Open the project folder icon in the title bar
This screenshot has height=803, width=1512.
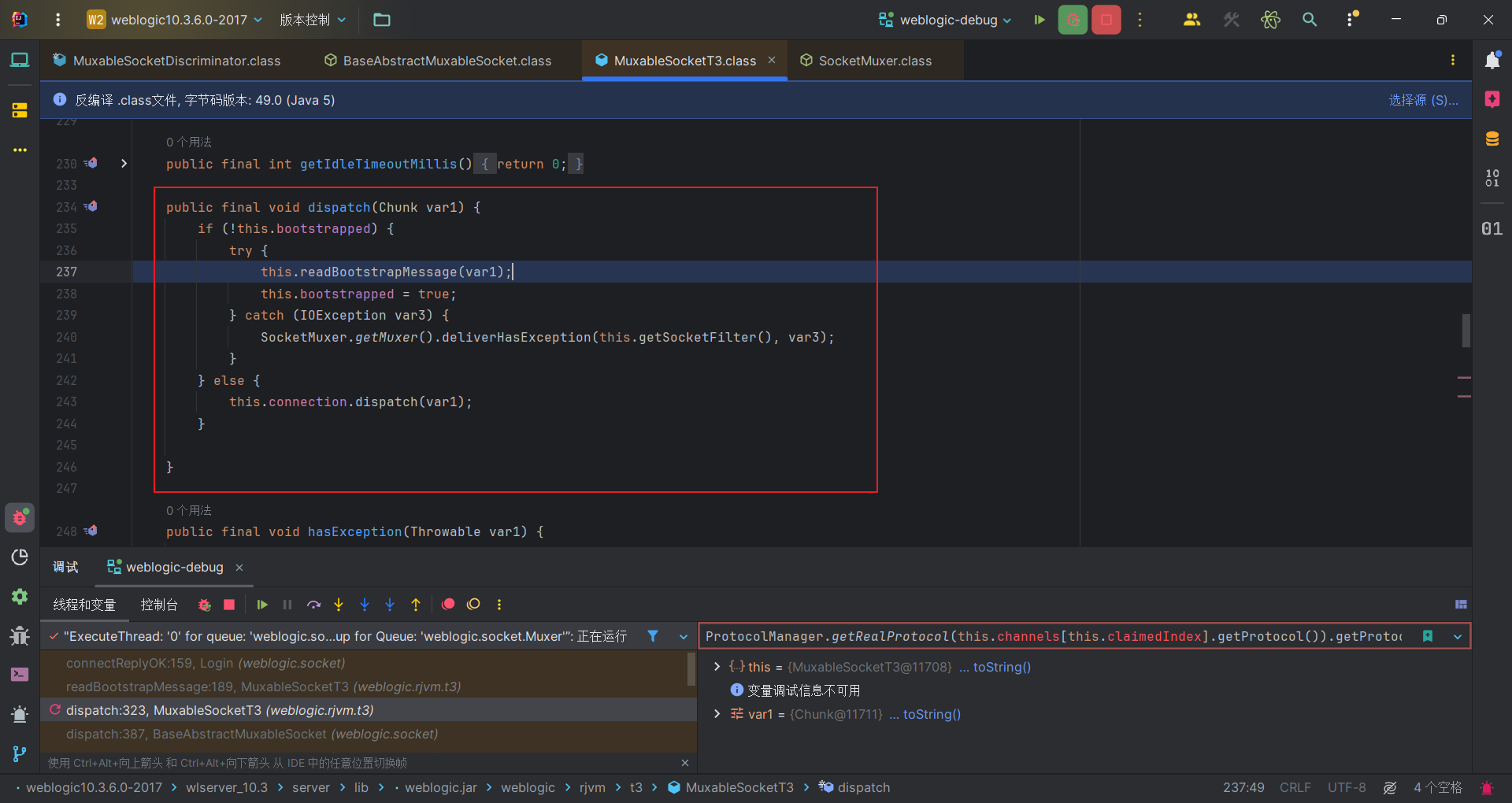382,20
